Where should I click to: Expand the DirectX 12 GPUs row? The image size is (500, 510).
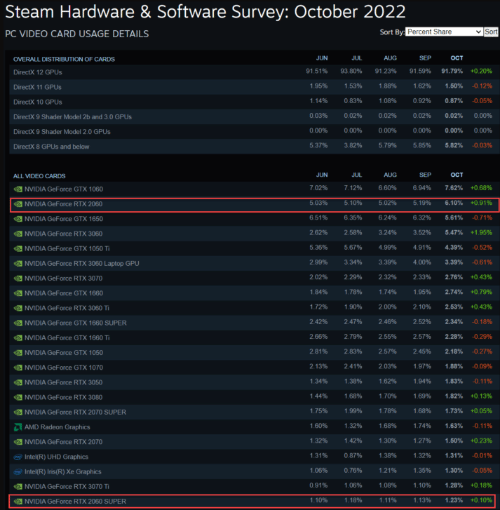pos(252,72)
